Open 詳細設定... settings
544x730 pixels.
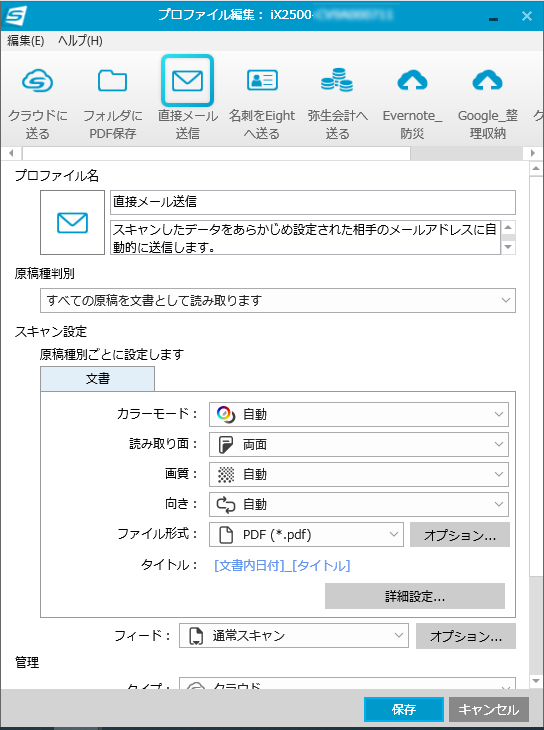pos(415,596)
